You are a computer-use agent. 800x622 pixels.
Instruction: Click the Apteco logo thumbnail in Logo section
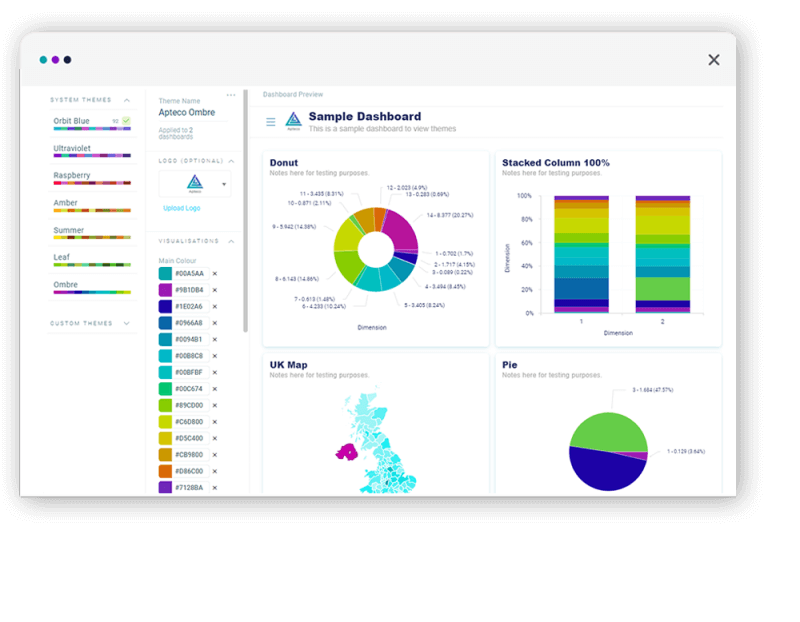(x=193, y=184)
